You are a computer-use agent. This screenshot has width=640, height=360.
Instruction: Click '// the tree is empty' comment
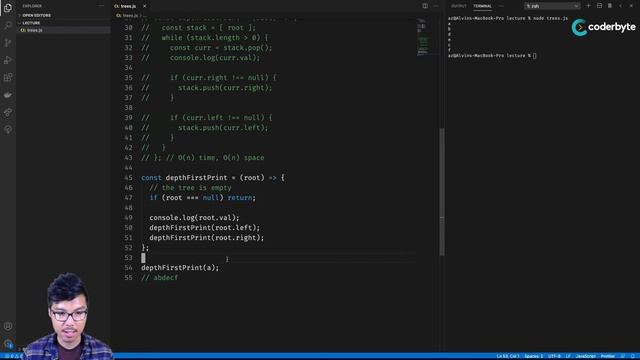tap(190, 188)
